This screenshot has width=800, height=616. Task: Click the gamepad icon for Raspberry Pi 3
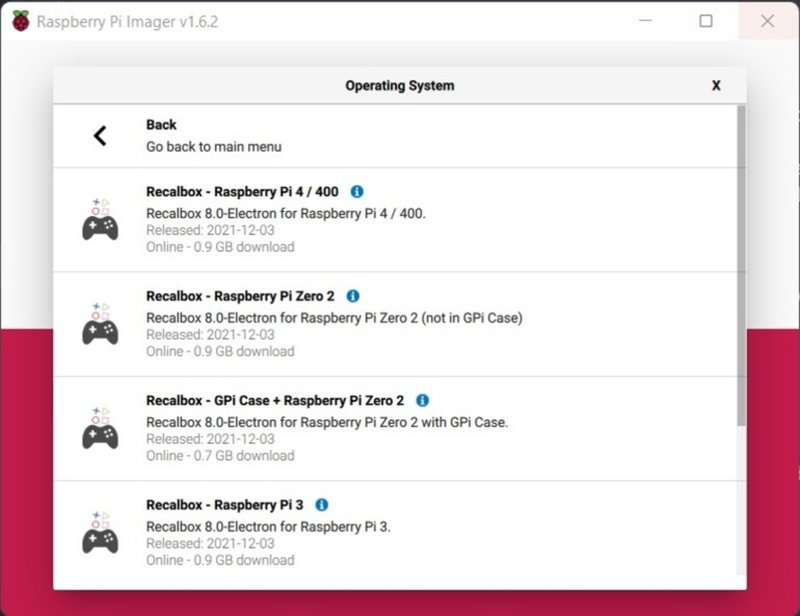[x=100, y=533]
